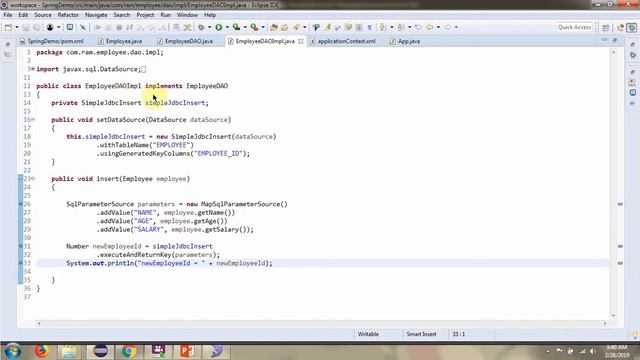Switch to SpringDemo/pom.xml editor tab
The image size is (640, 360).
(52, 41)
